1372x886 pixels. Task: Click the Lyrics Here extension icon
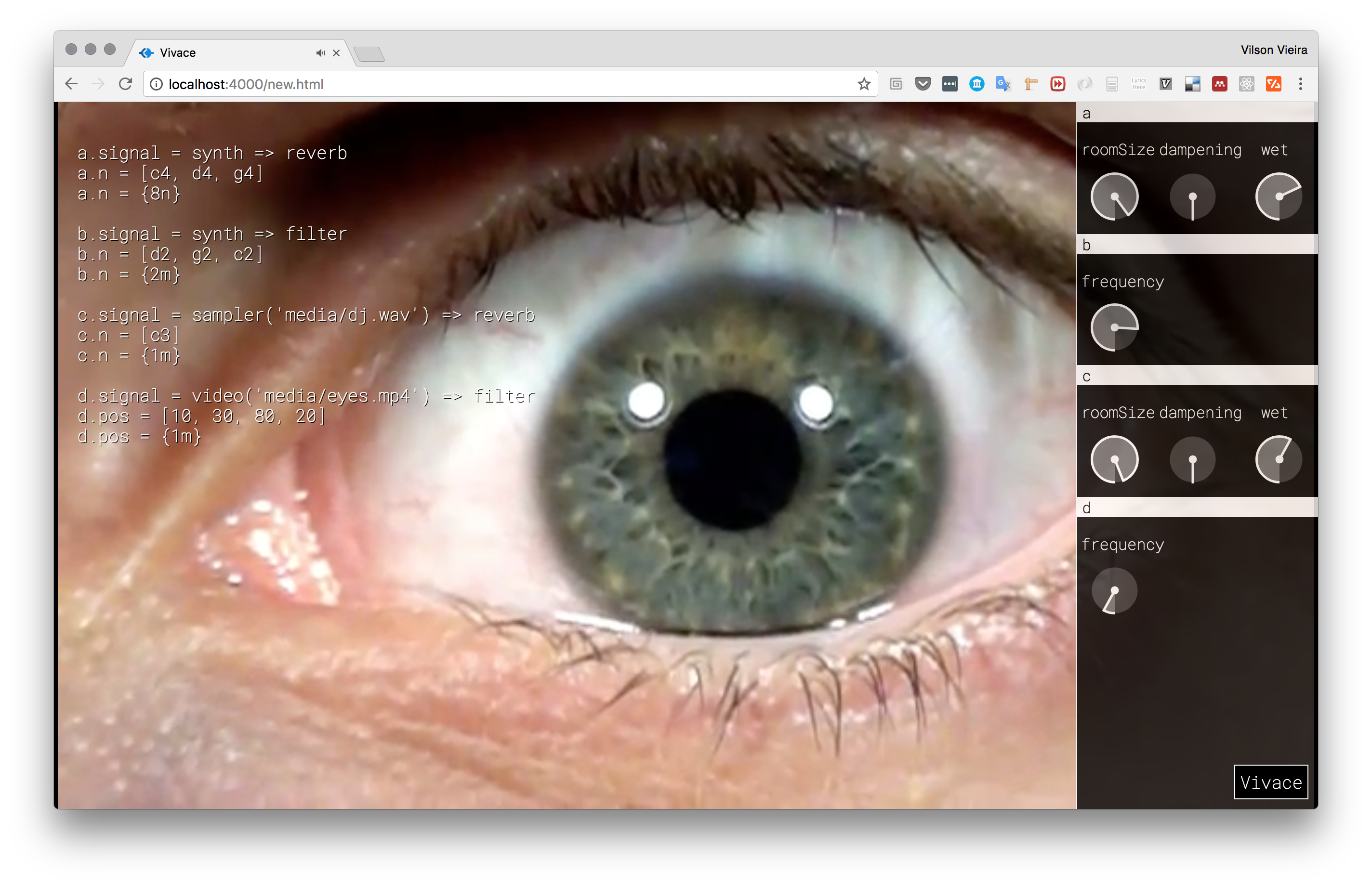1138,84
